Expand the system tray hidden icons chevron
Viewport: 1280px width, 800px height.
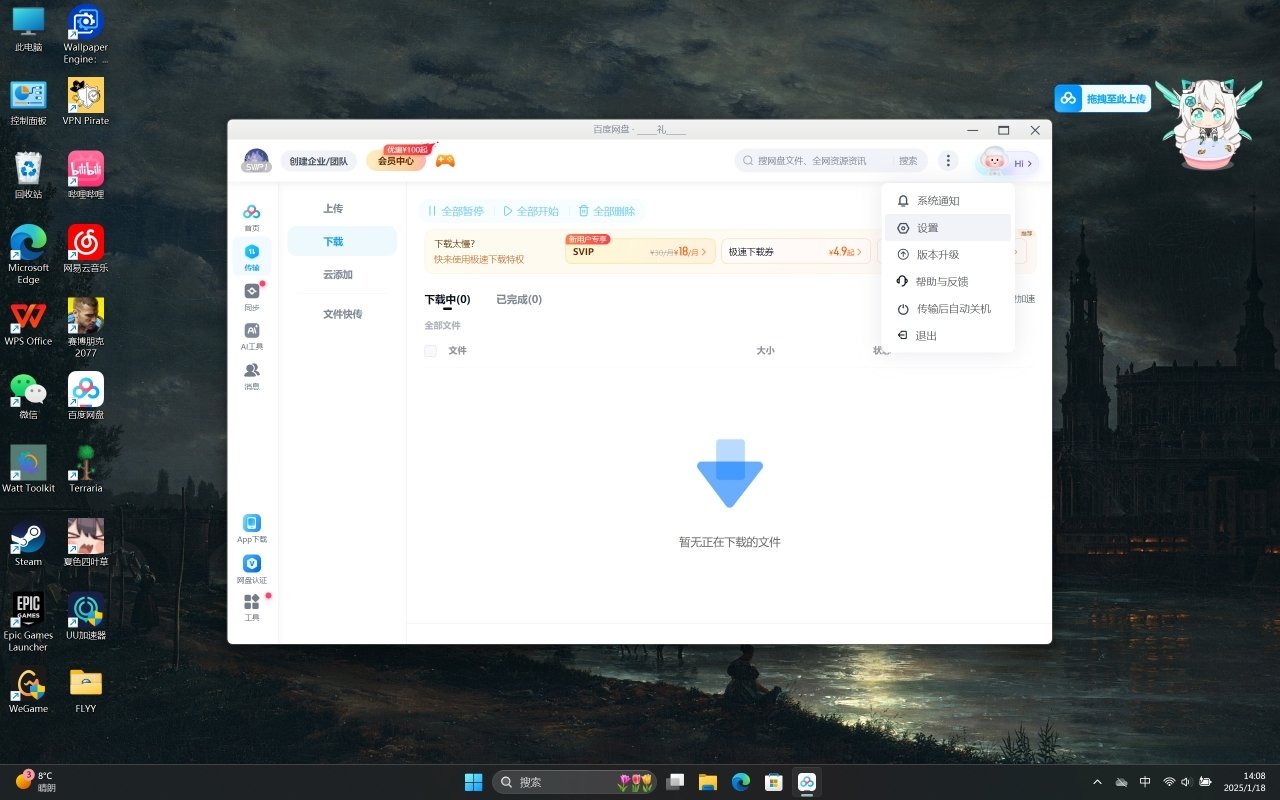tap(1097, 782)
